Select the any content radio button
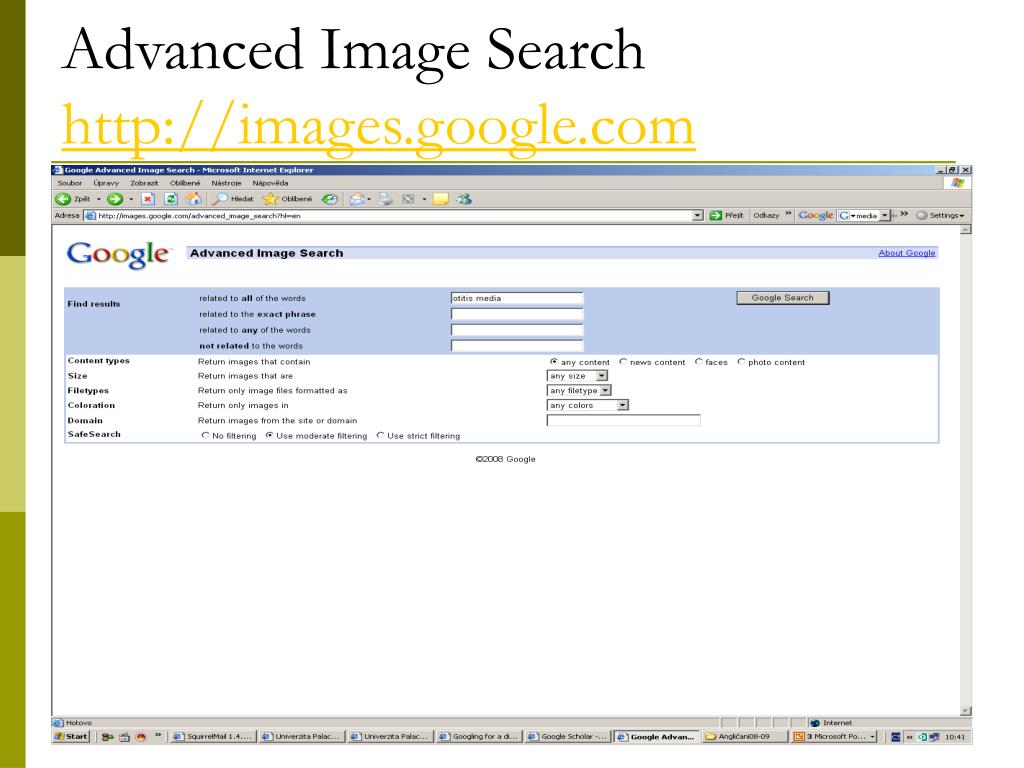This screenshot has height=768, width=1024. click(554, 361)
